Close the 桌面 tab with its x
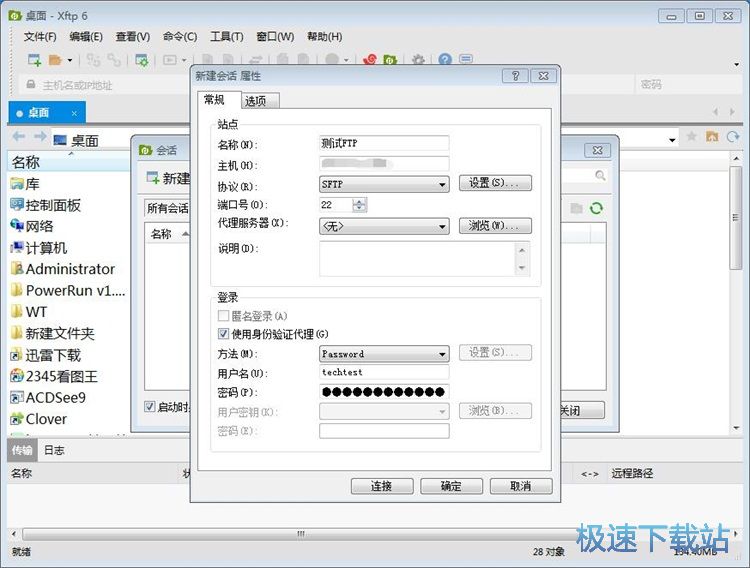 (74, 113)
